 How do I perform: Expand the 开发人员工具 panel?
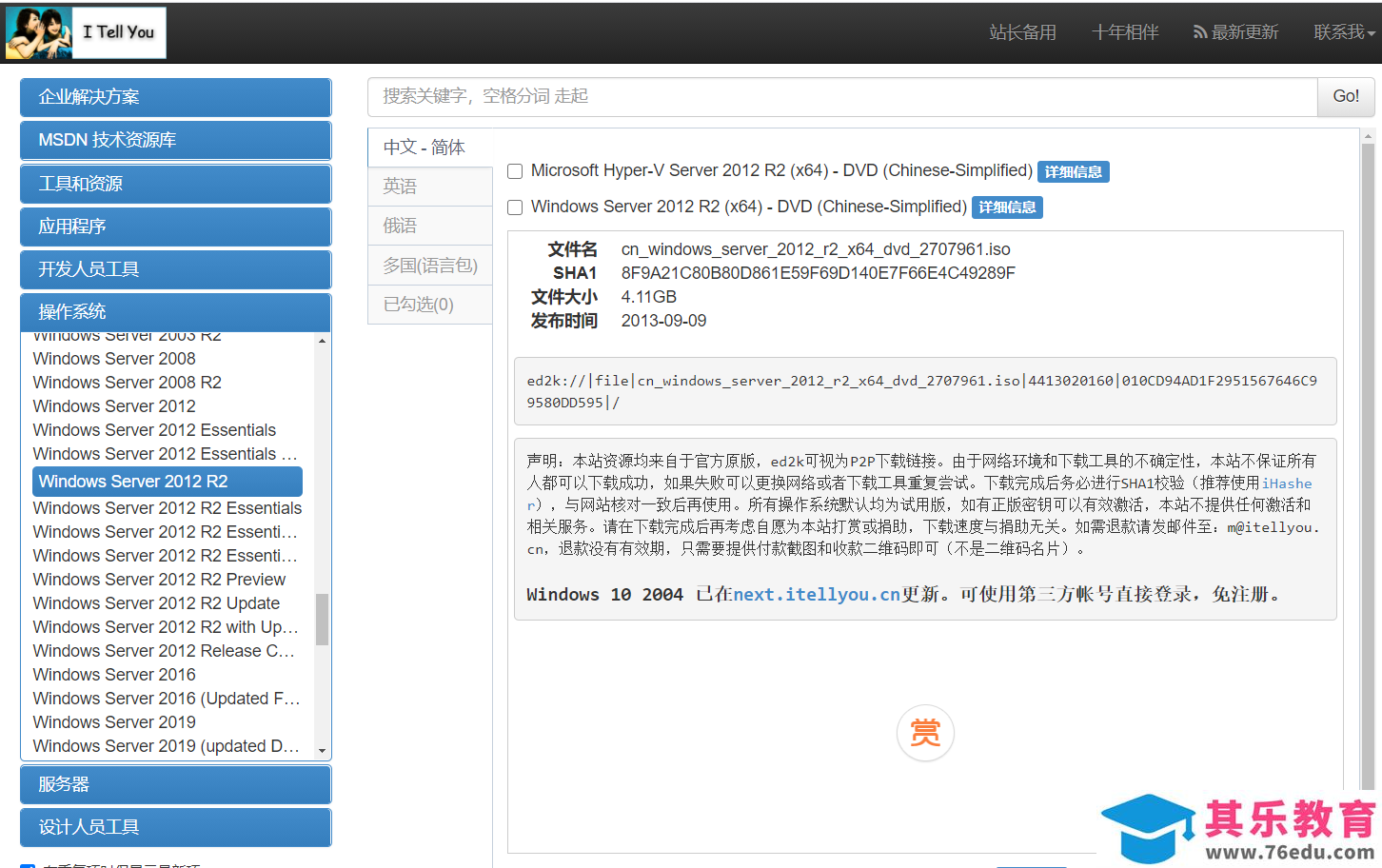pos(176,269)
